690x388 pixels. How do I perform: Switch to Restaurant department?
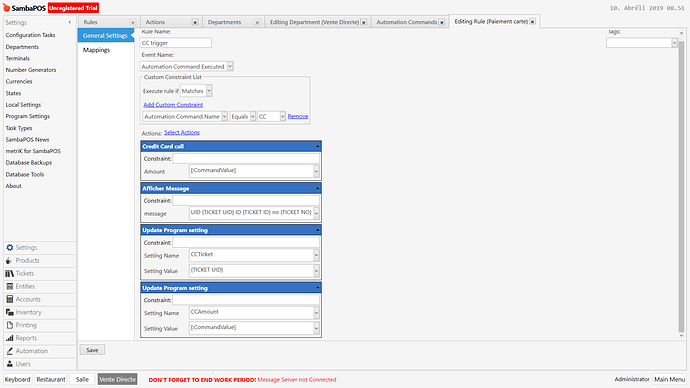51,379
